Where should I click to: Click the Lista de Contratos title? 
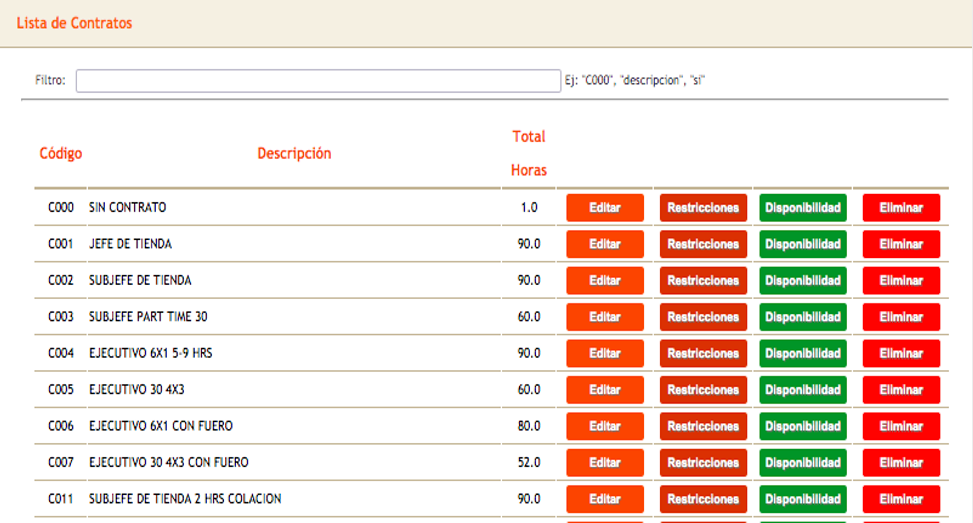pos(74,23)
